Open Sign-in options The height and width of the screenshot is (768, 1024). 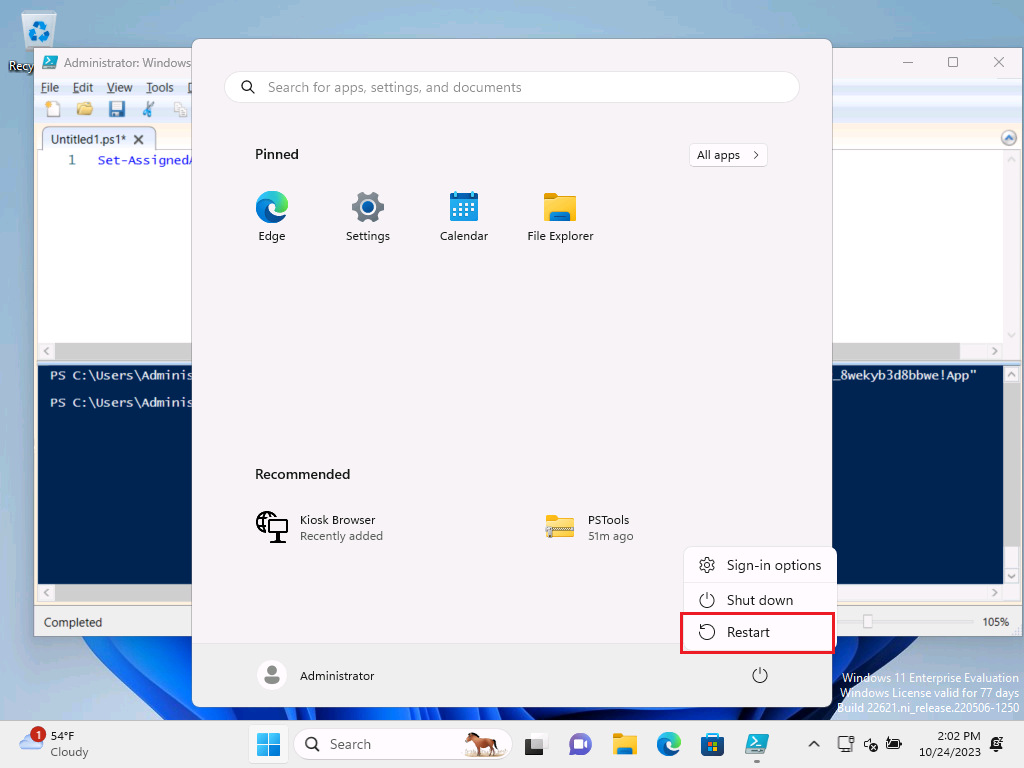pos(760,565)
